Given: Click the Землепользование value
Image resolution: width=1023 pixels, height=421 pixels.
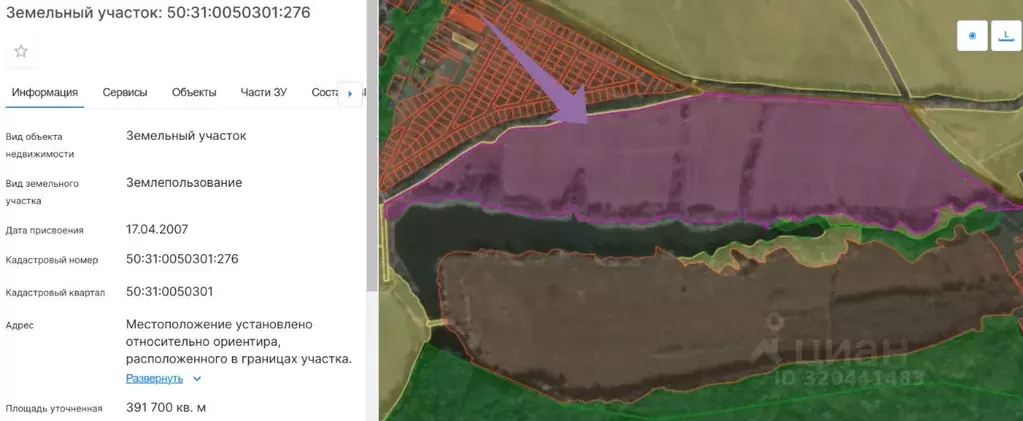Looking at the screenshot, I should [184, 183].
